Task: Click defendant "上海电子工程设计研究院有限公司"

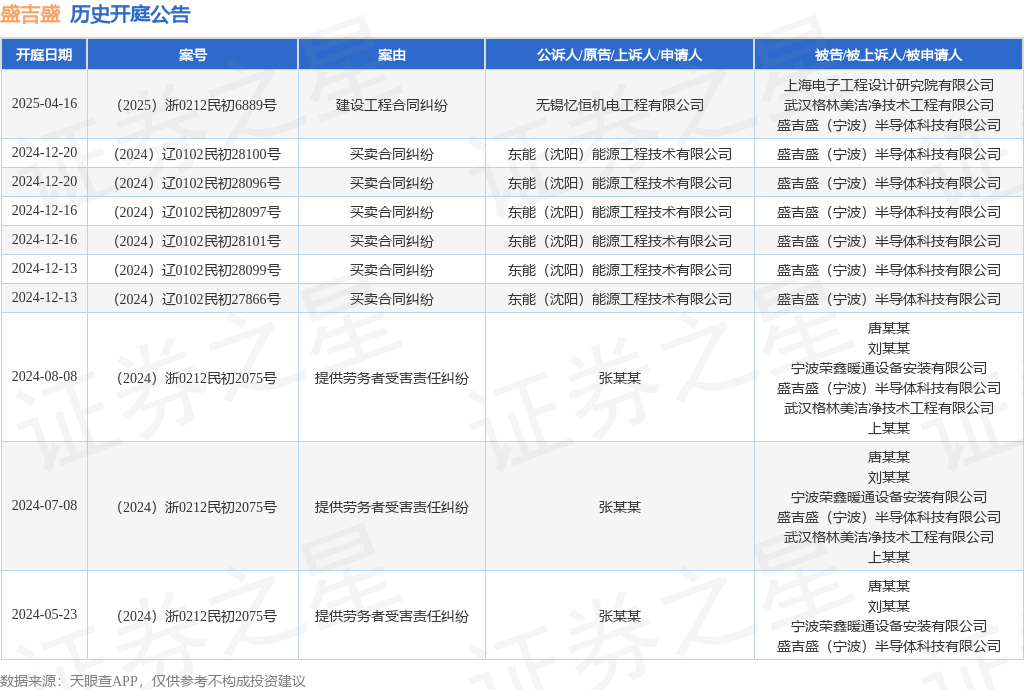Action: [889, 85]
